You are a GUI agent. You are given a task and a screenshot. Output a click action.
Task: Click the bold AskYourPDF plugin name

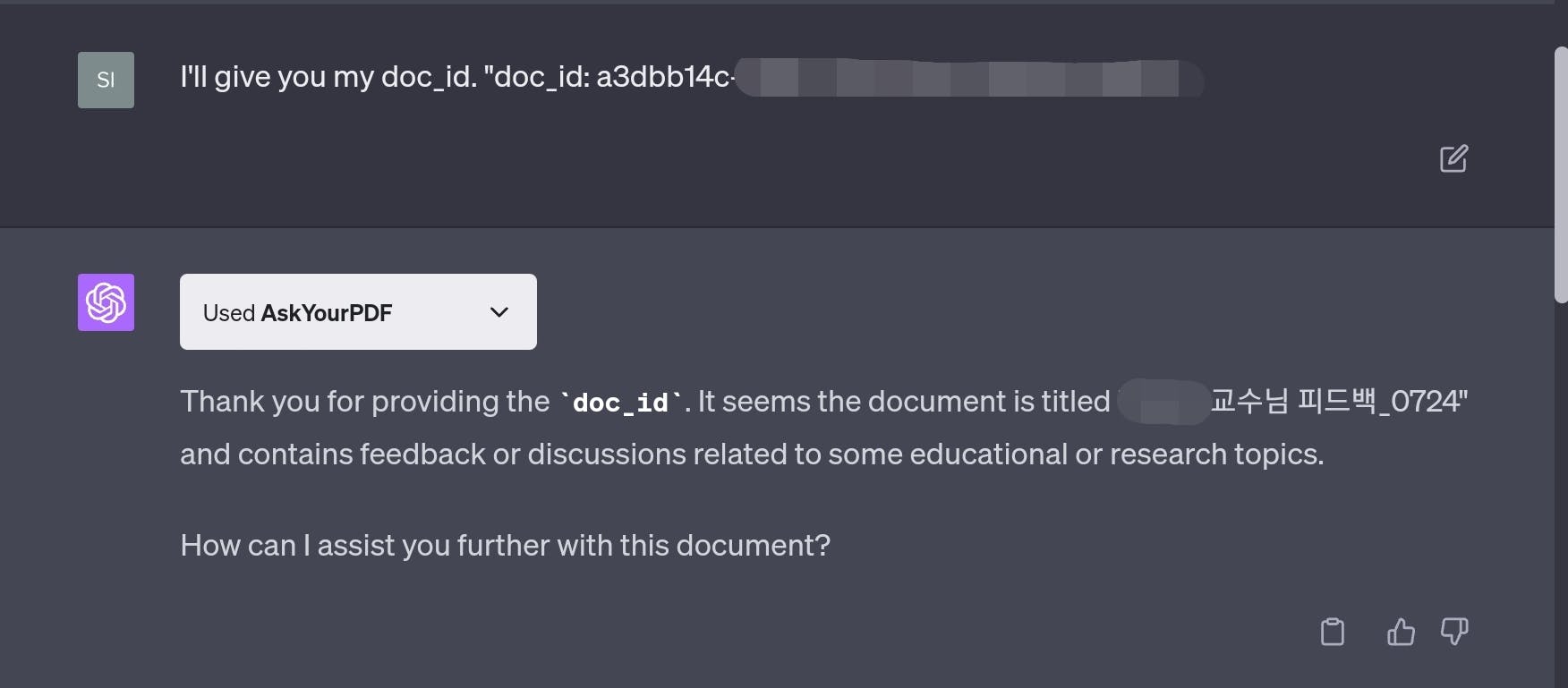click(327, 313)
